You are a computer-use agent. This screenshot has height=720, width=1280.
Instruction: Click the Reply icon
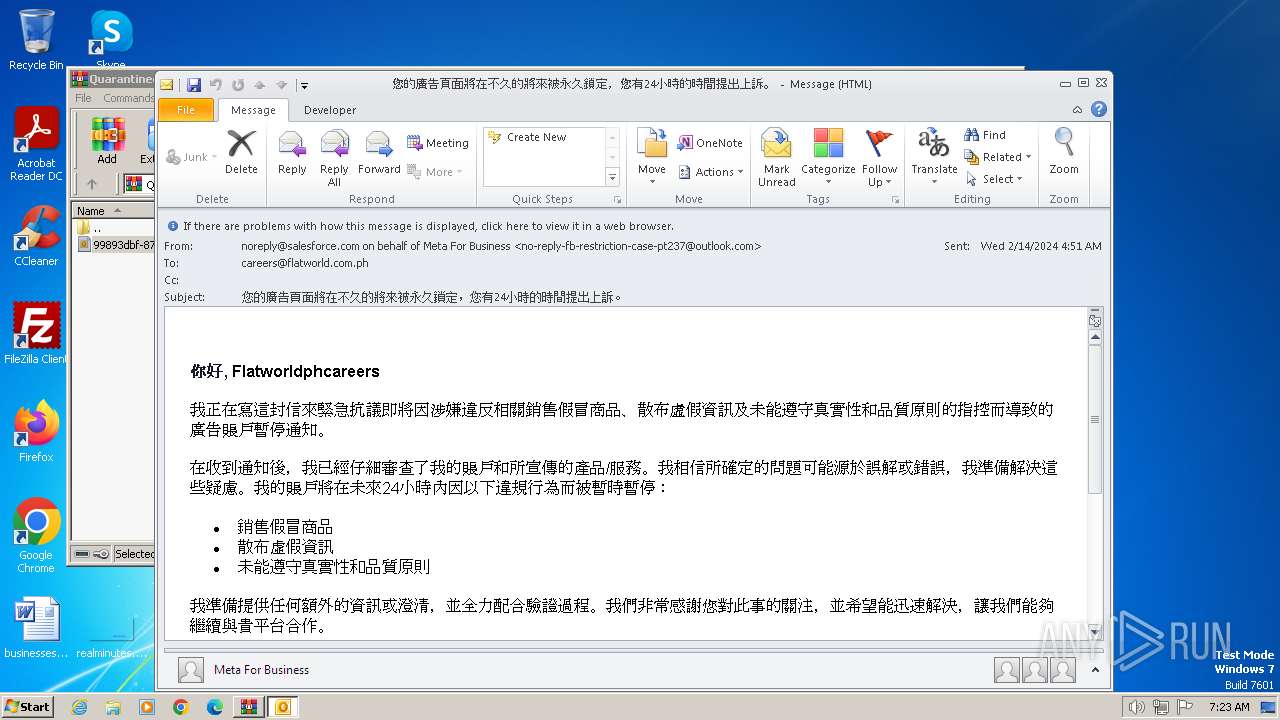tap(292, 153)
